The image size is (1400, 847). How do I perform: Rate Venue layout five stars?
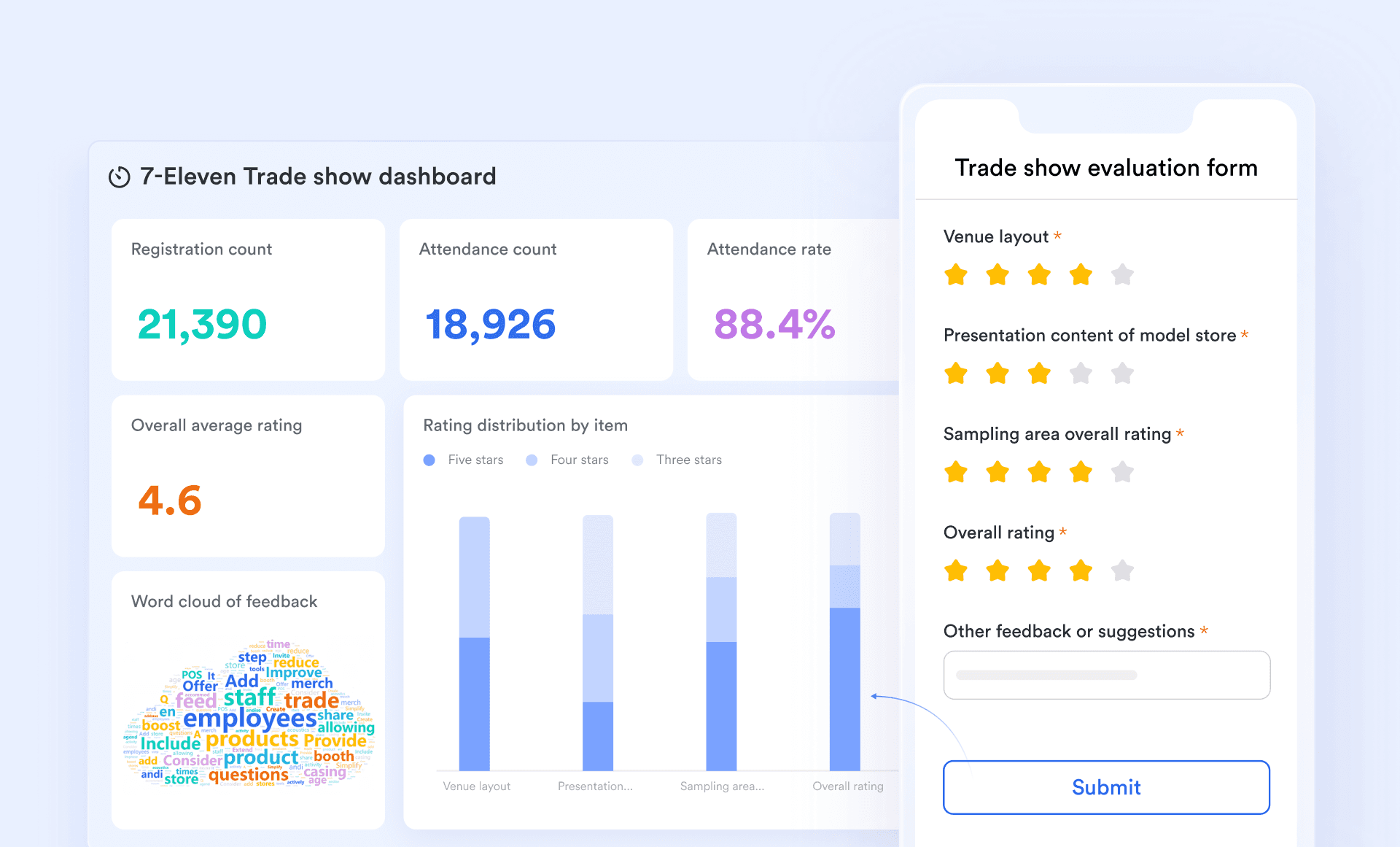coord(1122,275)
